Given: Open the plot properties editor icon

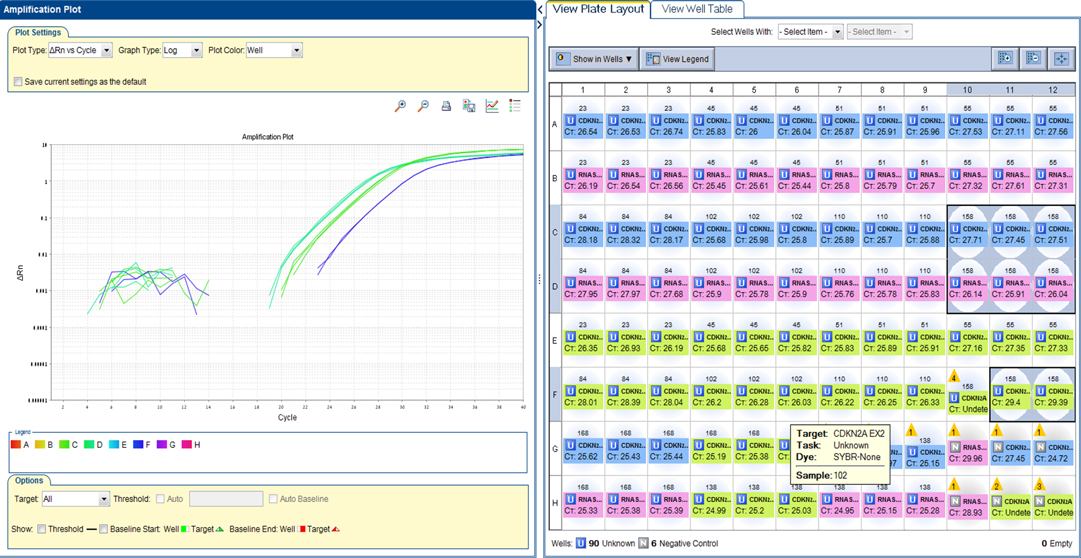Looking at the screenshot, I should 492,106.
